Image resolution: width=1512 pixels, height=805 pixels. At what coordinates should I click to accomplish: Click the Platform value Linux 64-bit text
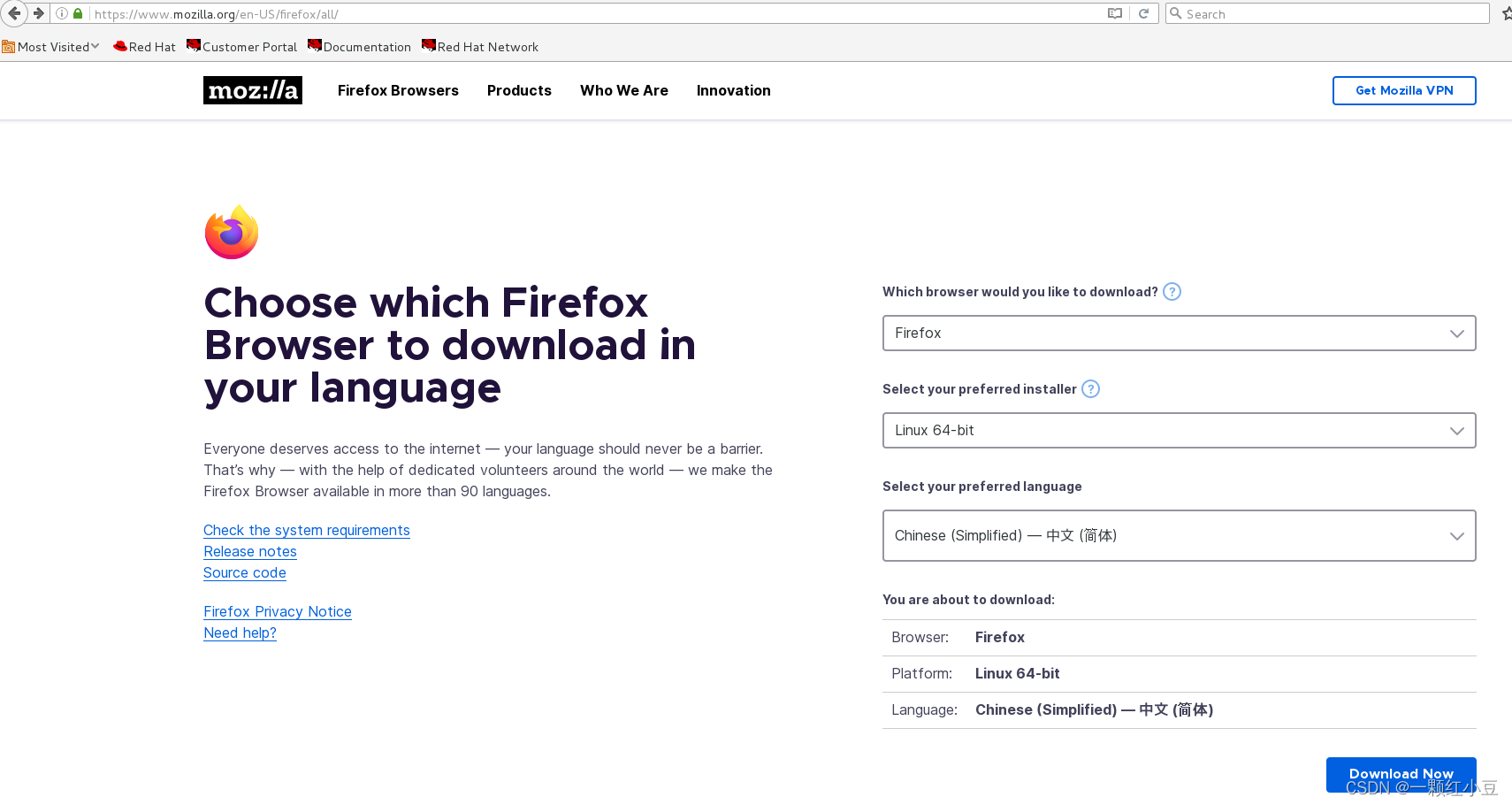[x=1017, y=673]
